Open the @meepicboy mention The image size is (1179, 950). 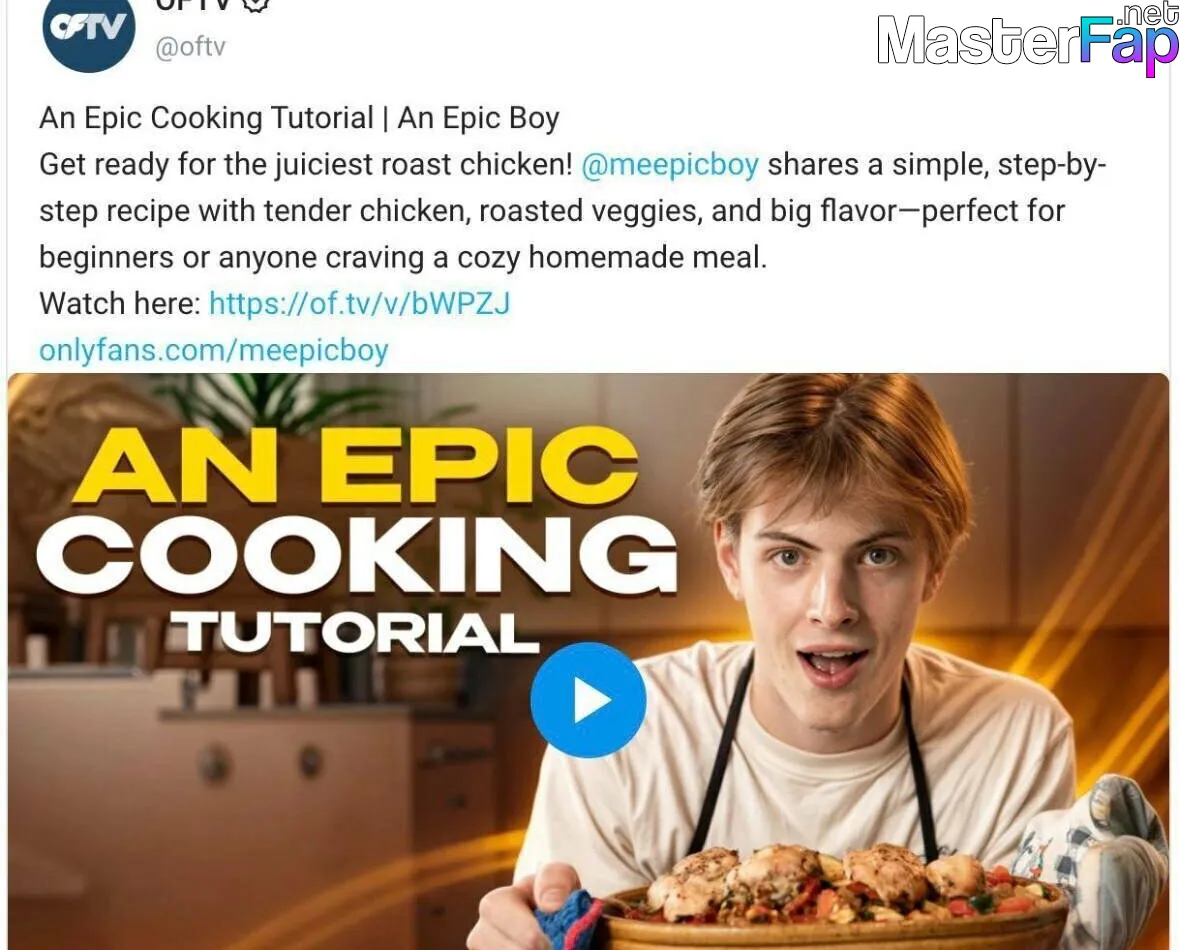pyautogui.click(x=670, y=164)
